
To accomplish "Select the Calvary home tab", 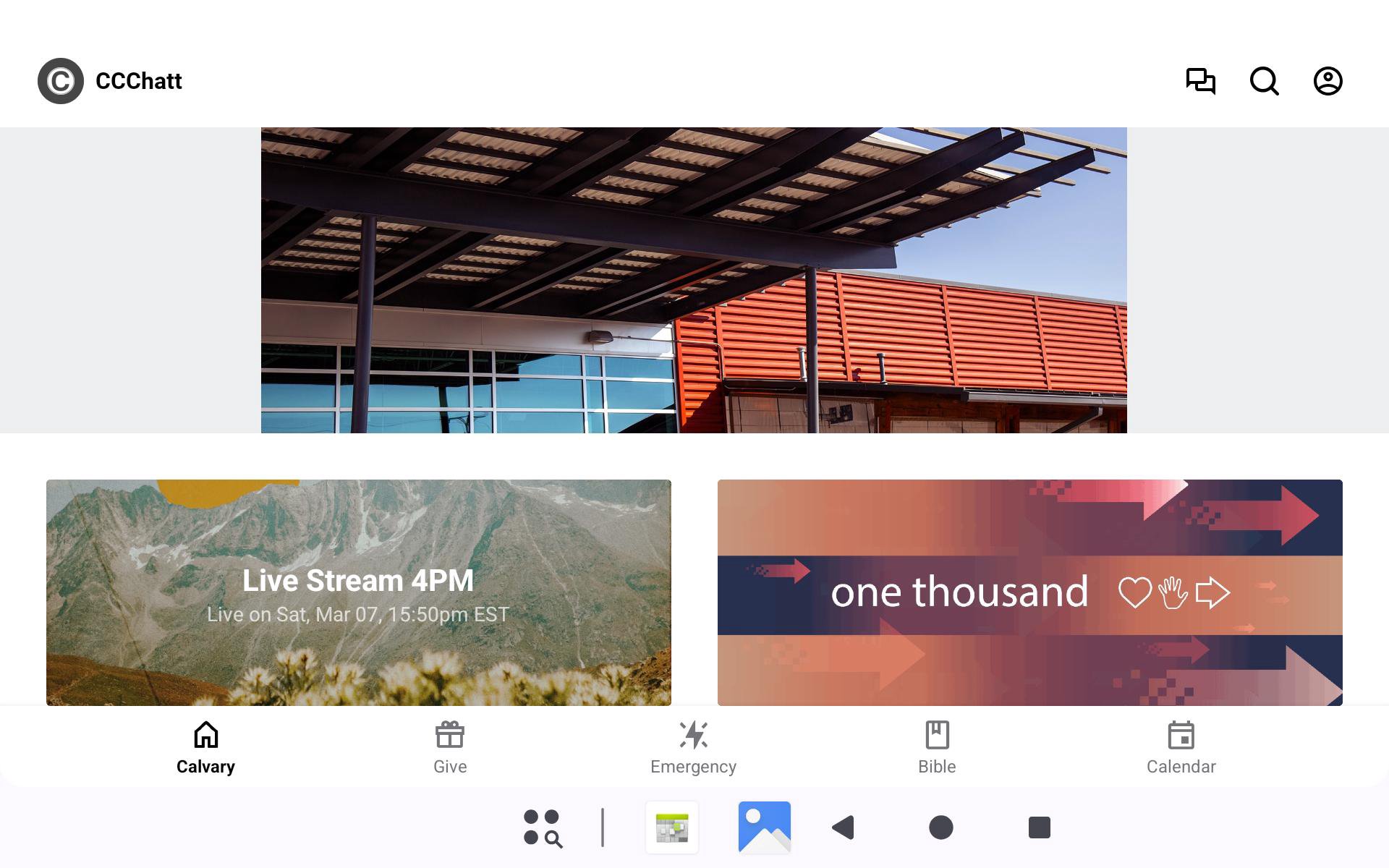I will pyautogui.click(x=206, y=748).
